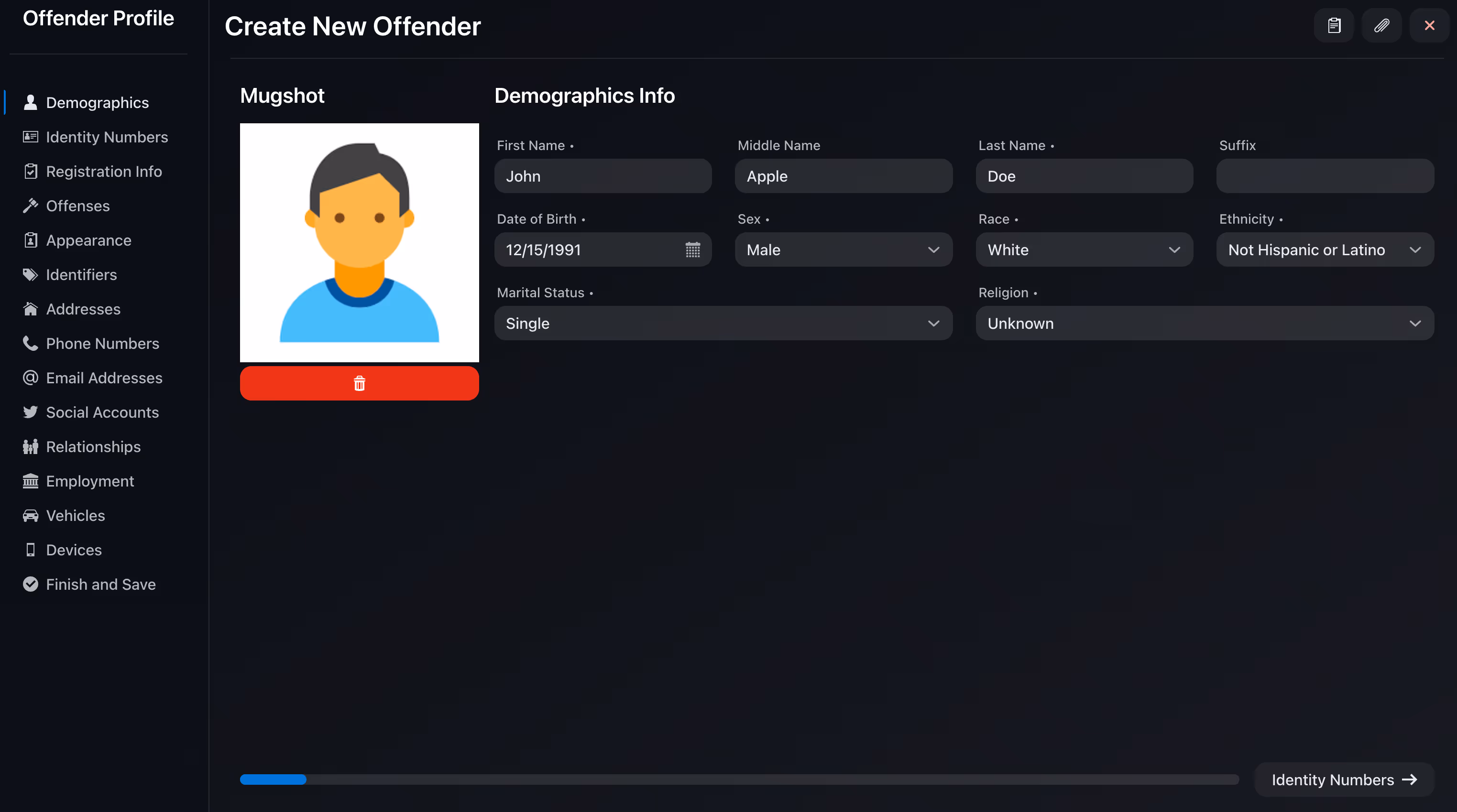Click the phone icon beside Phone Numbers
This screenshot has height=812, width=1457.
[31, 343]
